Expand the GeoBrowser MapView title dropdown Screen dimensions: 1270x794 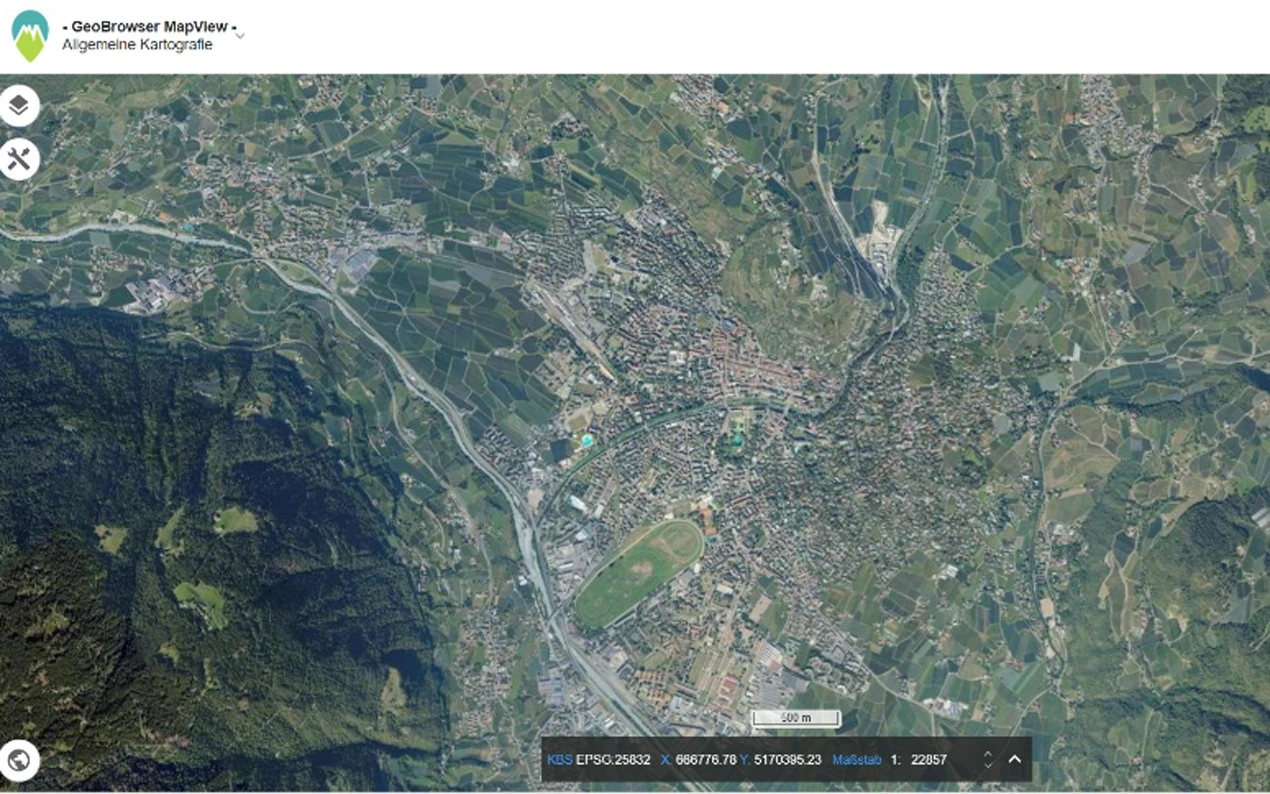click(x=240, y=36)
